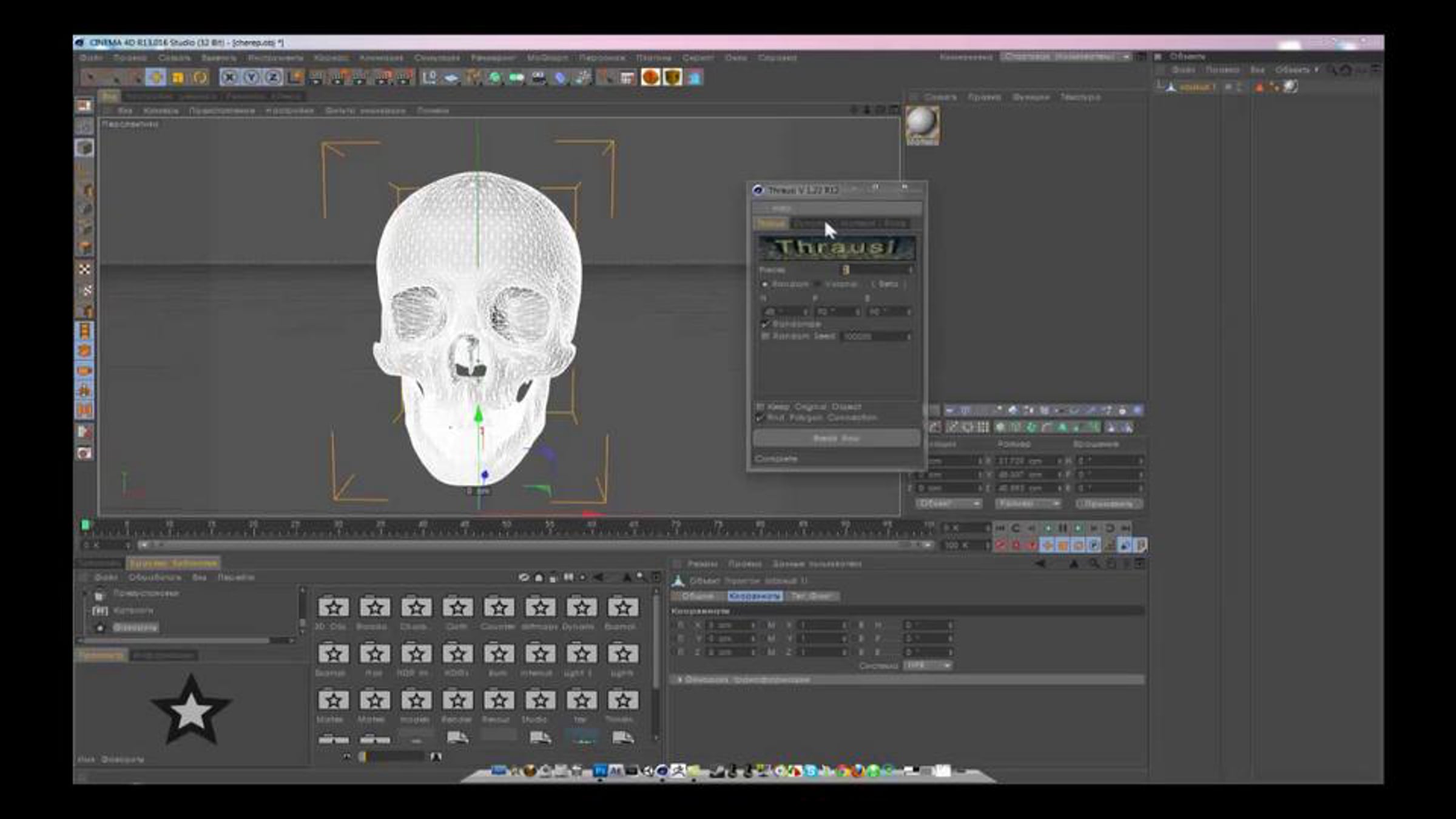Switch to Координаты tab in attribute manager

(754, 596)
